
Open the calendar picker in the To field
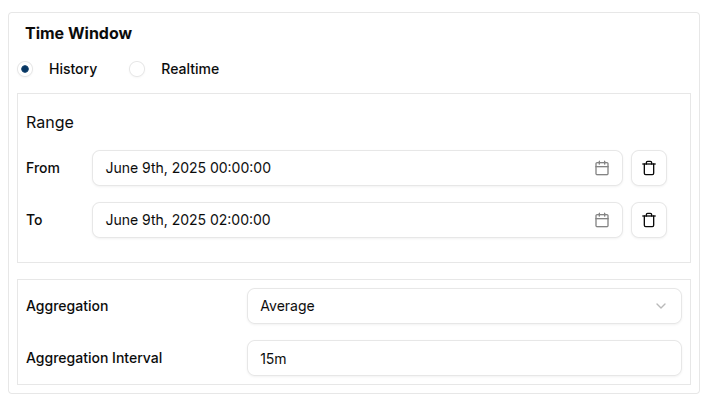tap(602, 220)
